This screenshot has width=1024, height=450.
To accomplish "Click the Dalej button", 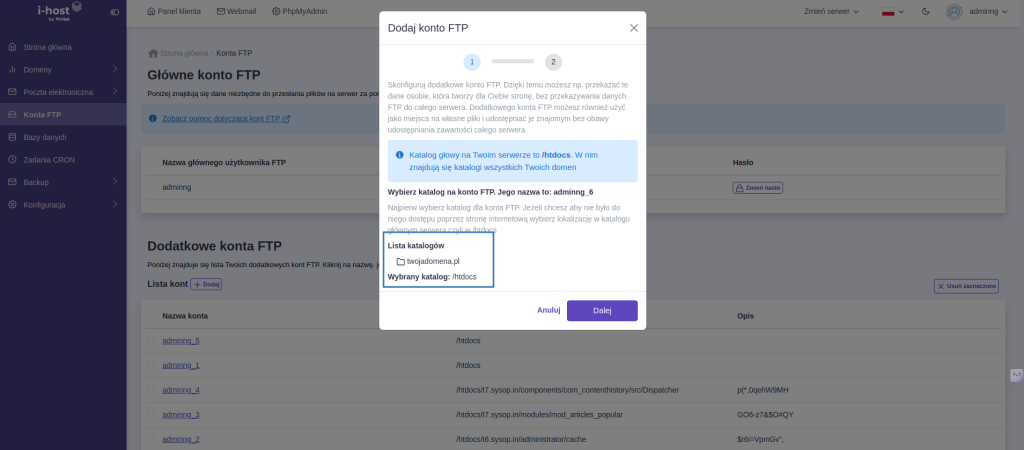I will pyautogui.click(x=602, y=311).
